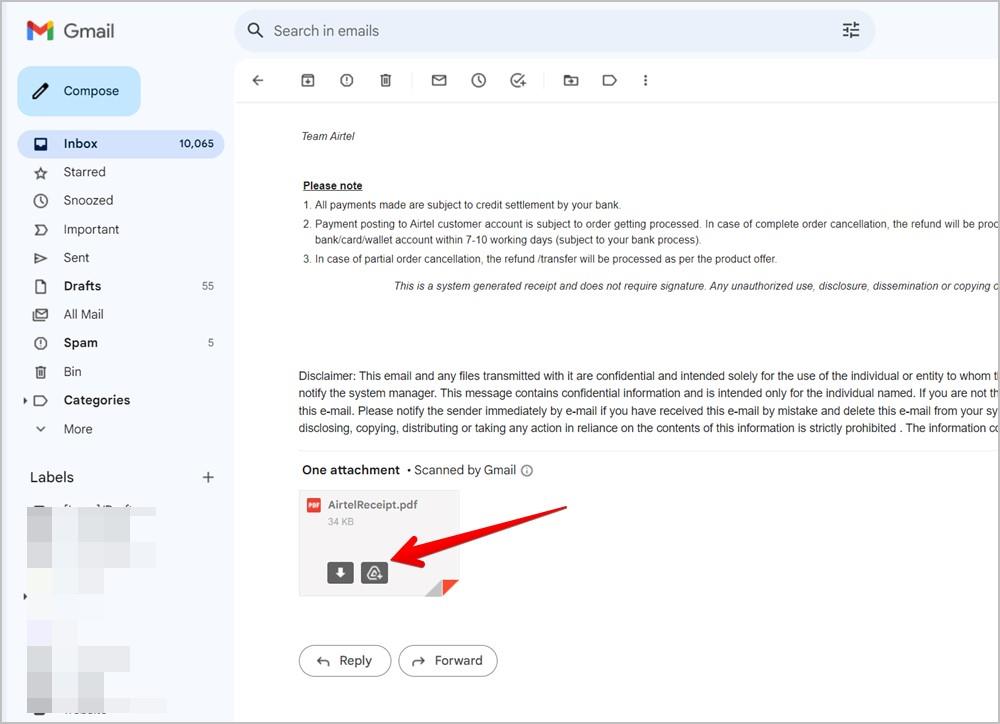Open the Categories label
The image size is (1000, 724).
(x=97, y=400)
